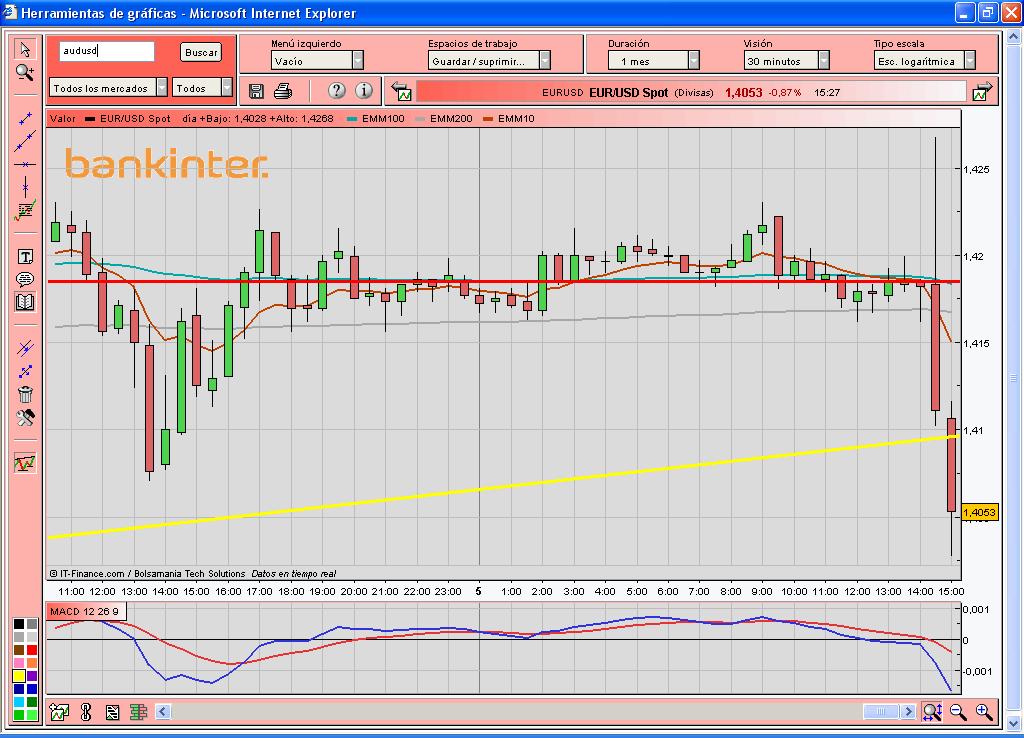Click the trash bin delete tool
The width and height of the screenshot is (1024, 738).
[25, 394]
